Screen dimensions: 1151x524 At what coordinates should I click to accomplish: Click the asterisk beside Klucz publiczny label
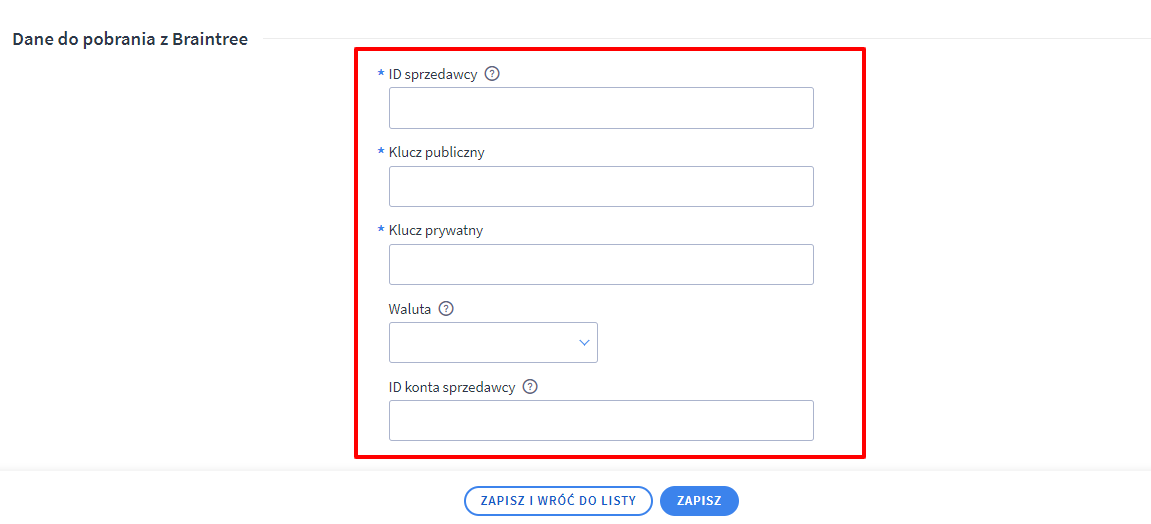[381, 152]
